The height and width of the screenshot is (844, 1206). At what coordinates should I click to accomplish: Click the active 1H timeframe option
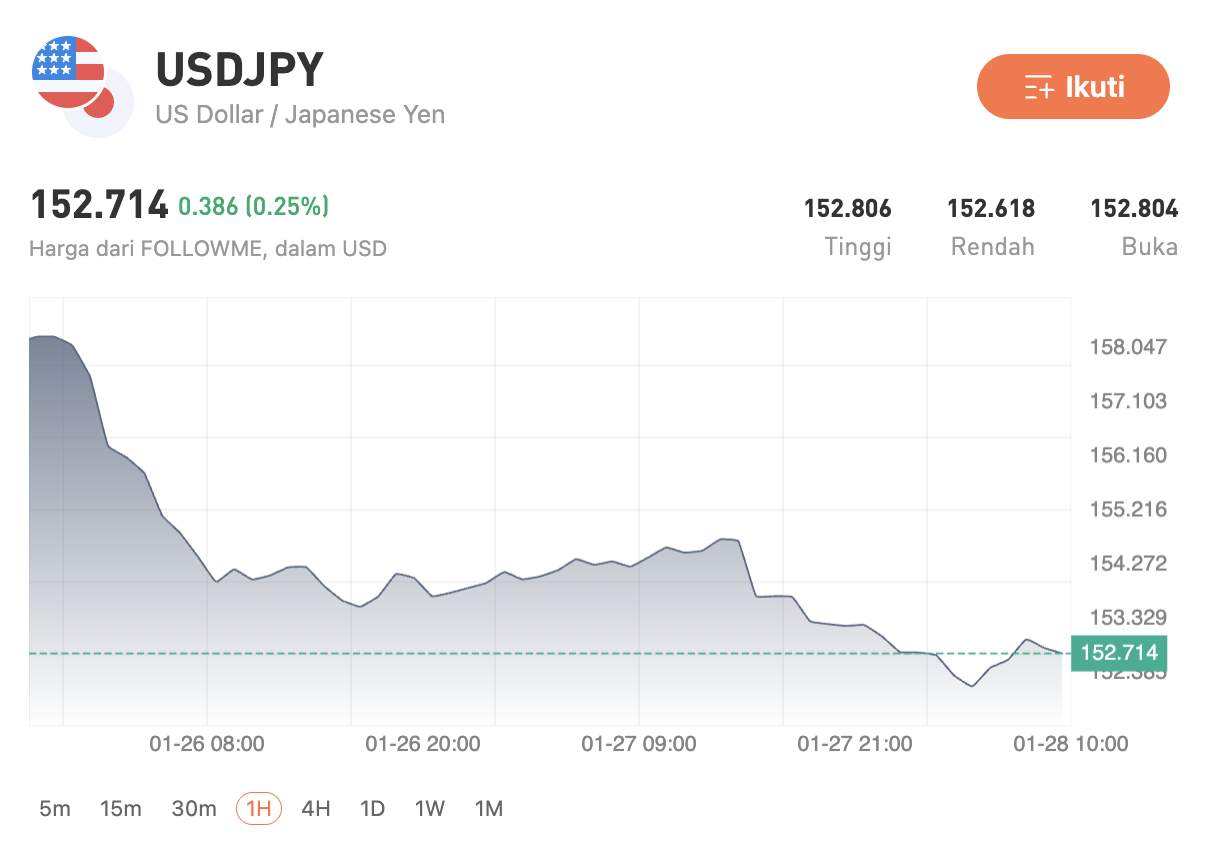point(257,809)
